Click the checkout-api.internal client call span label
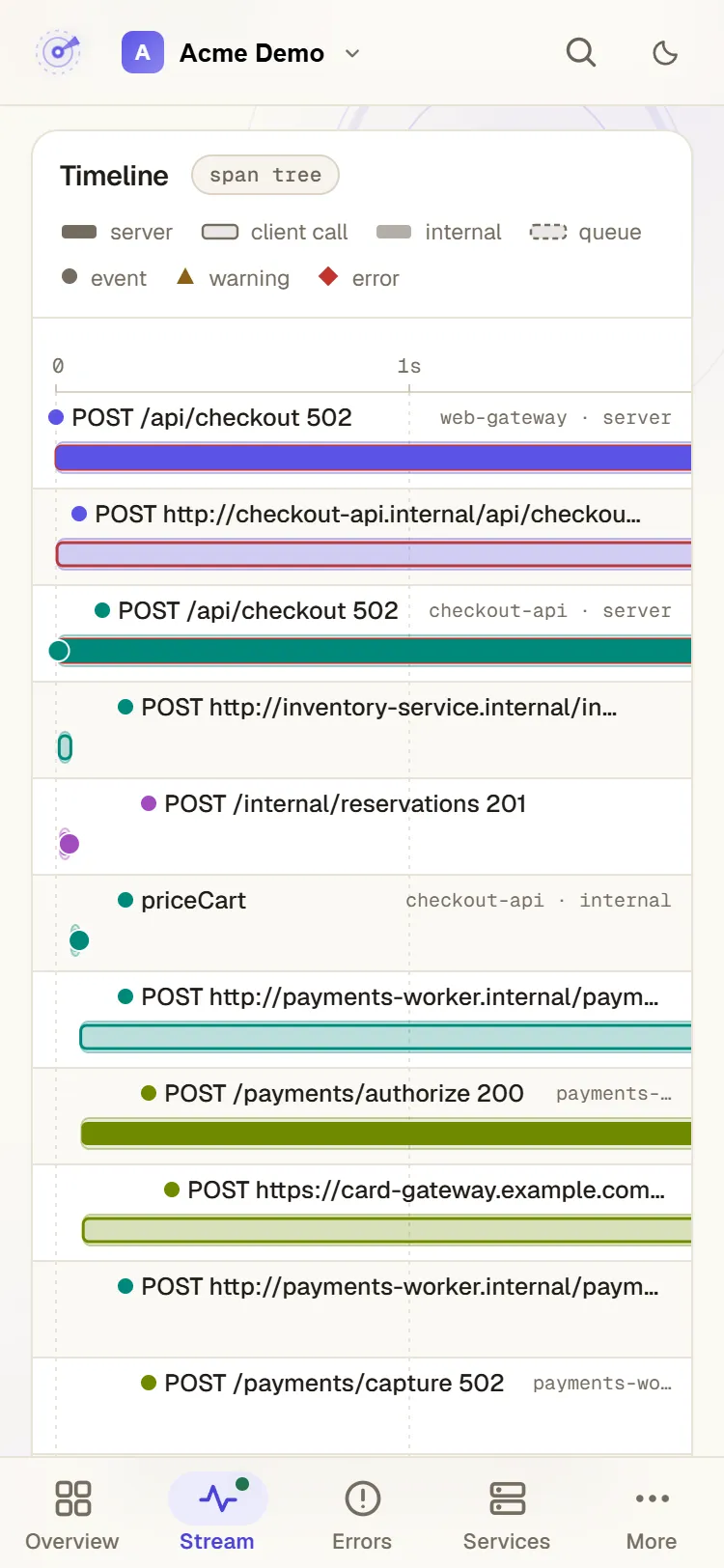Screen dimensions: 724x1568 pyautogui.click(x=368, y=514)
